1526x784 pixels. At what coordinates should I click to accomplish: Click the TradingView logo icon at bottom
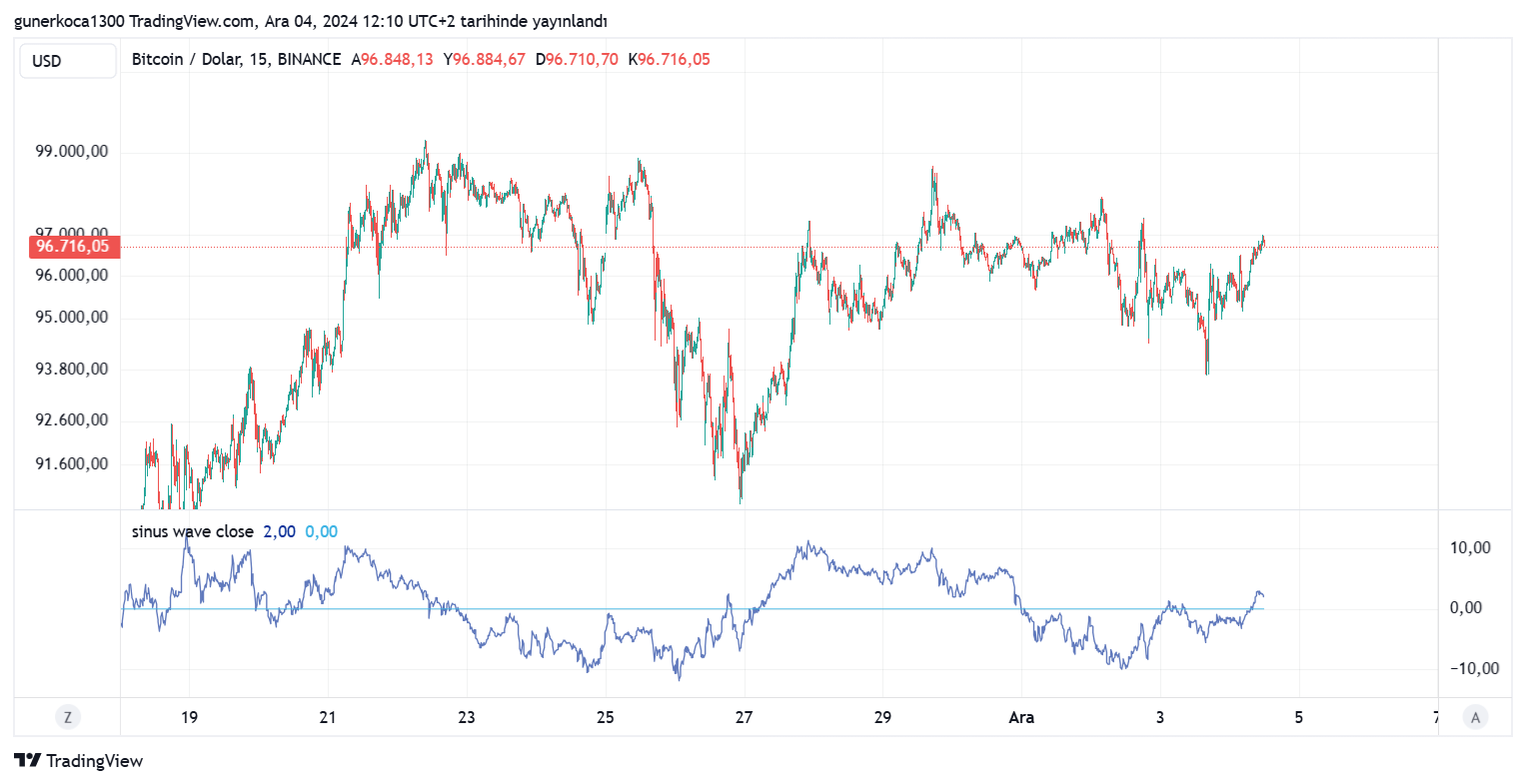[x=28, y=761]
